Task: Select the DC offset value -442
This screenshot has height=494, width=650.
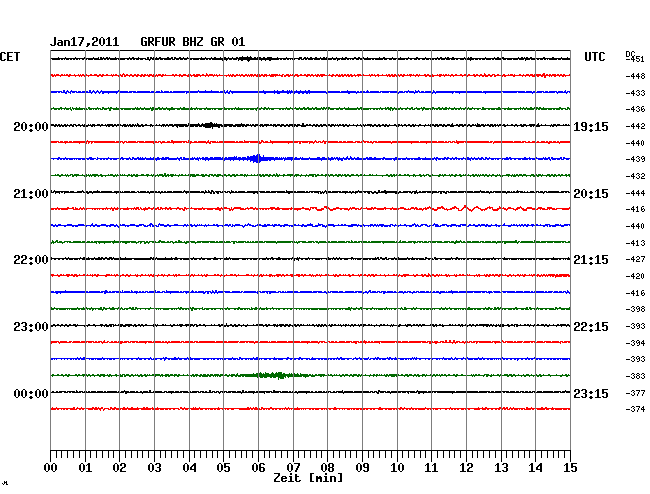Action: 635,126
